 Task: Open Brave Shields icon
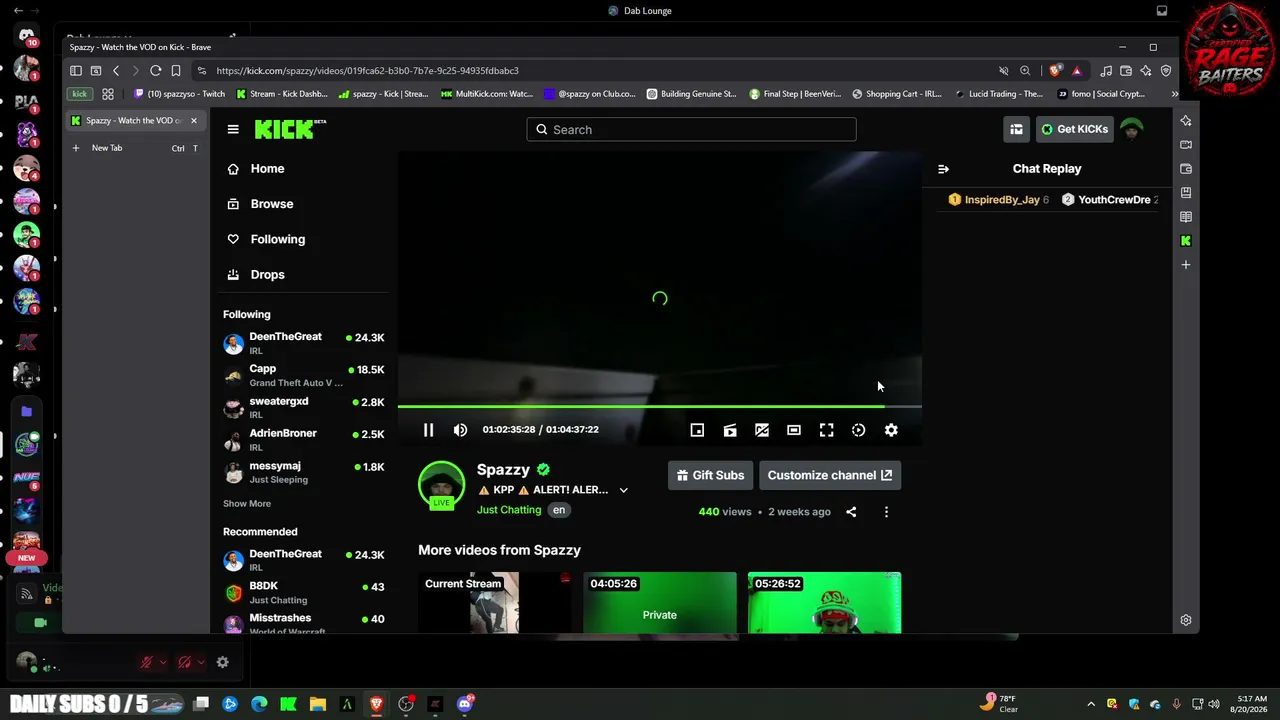pos(1055,71)
